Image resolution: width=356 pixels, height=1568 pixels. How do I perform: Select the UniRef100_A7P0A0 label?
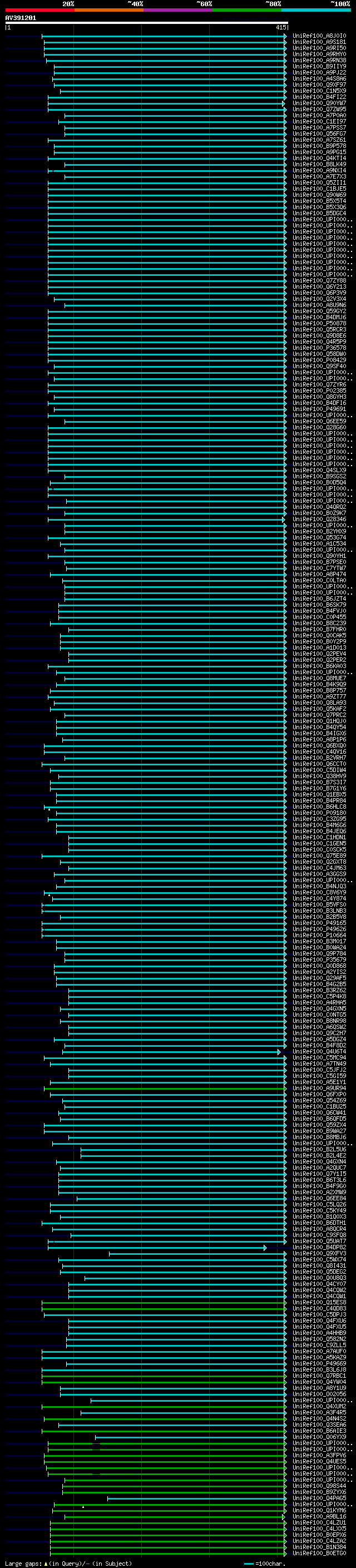point(319,115)
